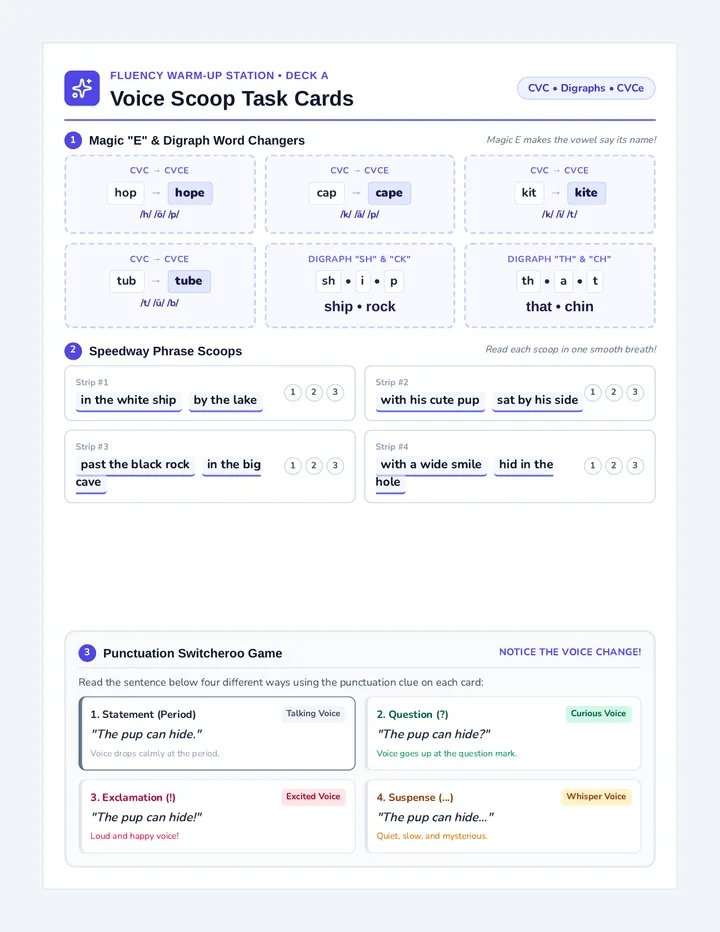Mark circle 1 on Strip #1
The height and width of the screenshot is (932, 720).
coord(293,392)
